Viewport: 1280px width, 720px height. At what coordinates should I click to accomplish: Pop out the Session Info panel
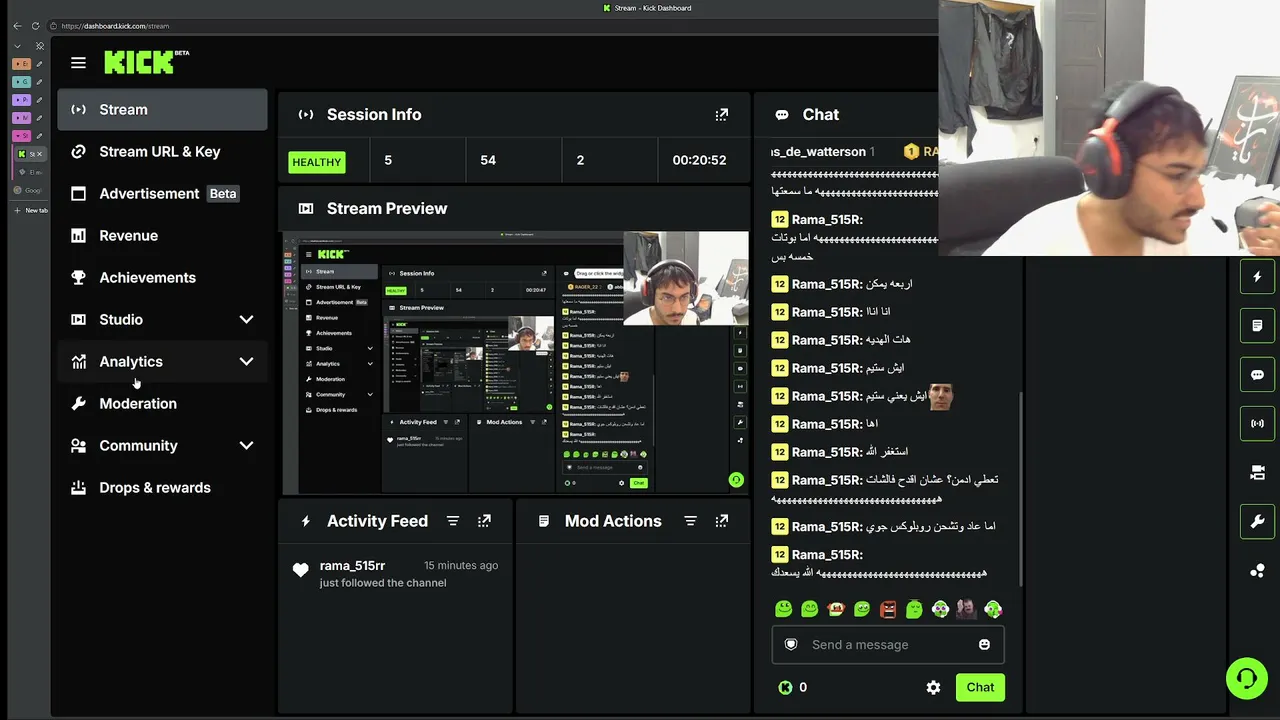coord(722,115)
